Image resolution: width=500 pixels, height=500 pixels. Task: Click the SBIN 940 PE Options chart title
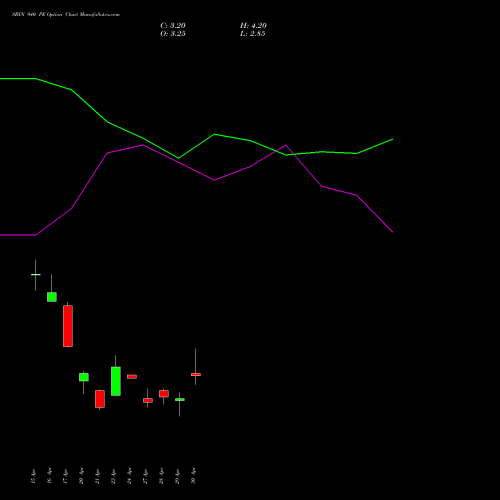(66, 15)
